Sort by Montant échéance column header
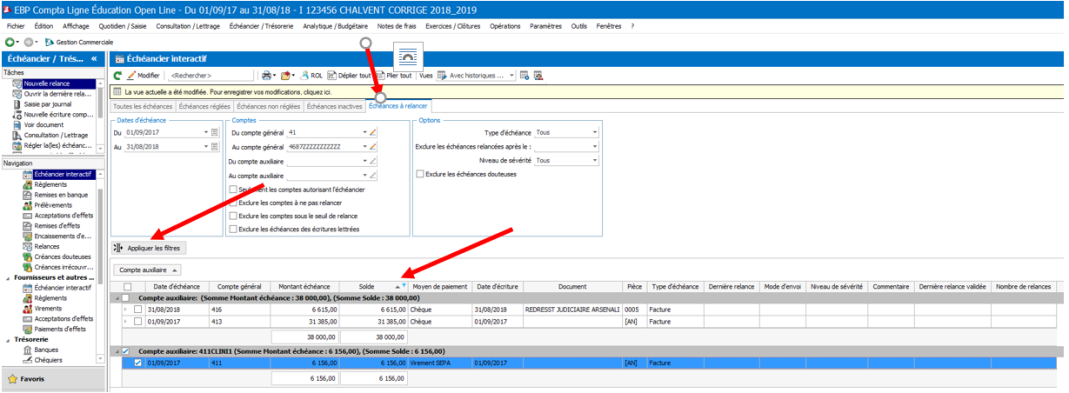The width and height of the screenshot is (1069, 393). click(305, 287)
